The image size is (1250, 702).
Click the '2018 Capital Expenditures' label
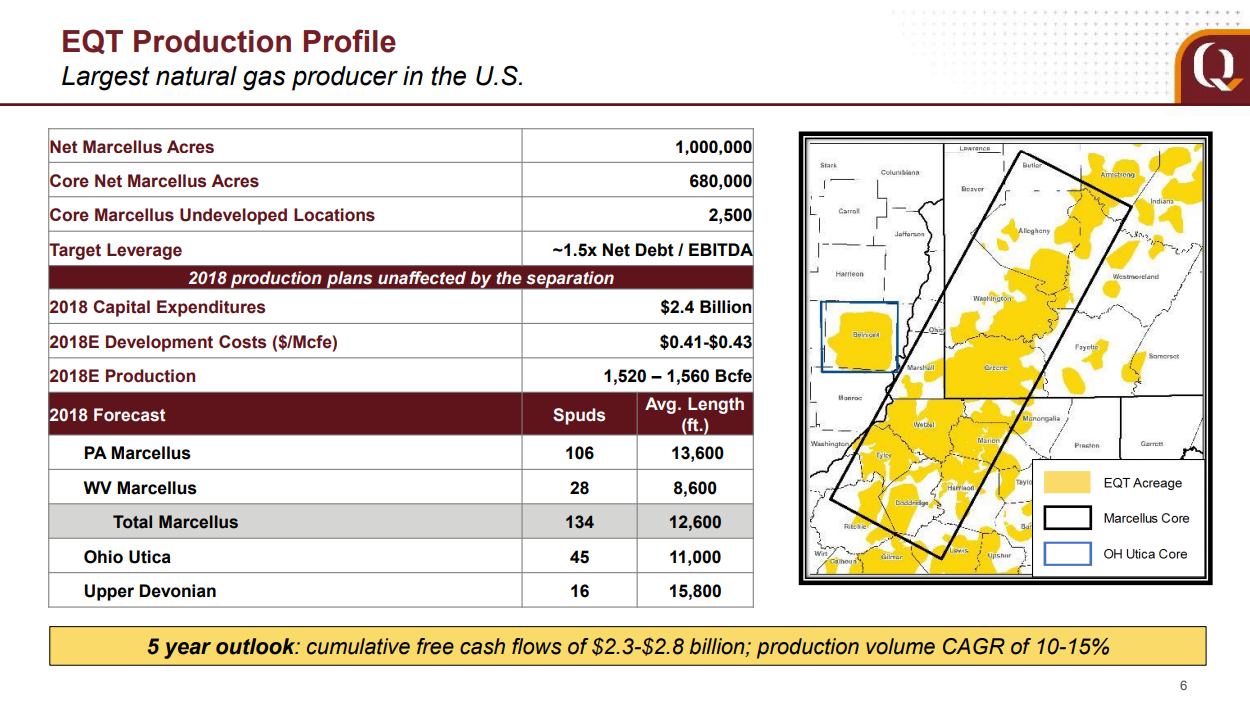[x=157, y=307]
